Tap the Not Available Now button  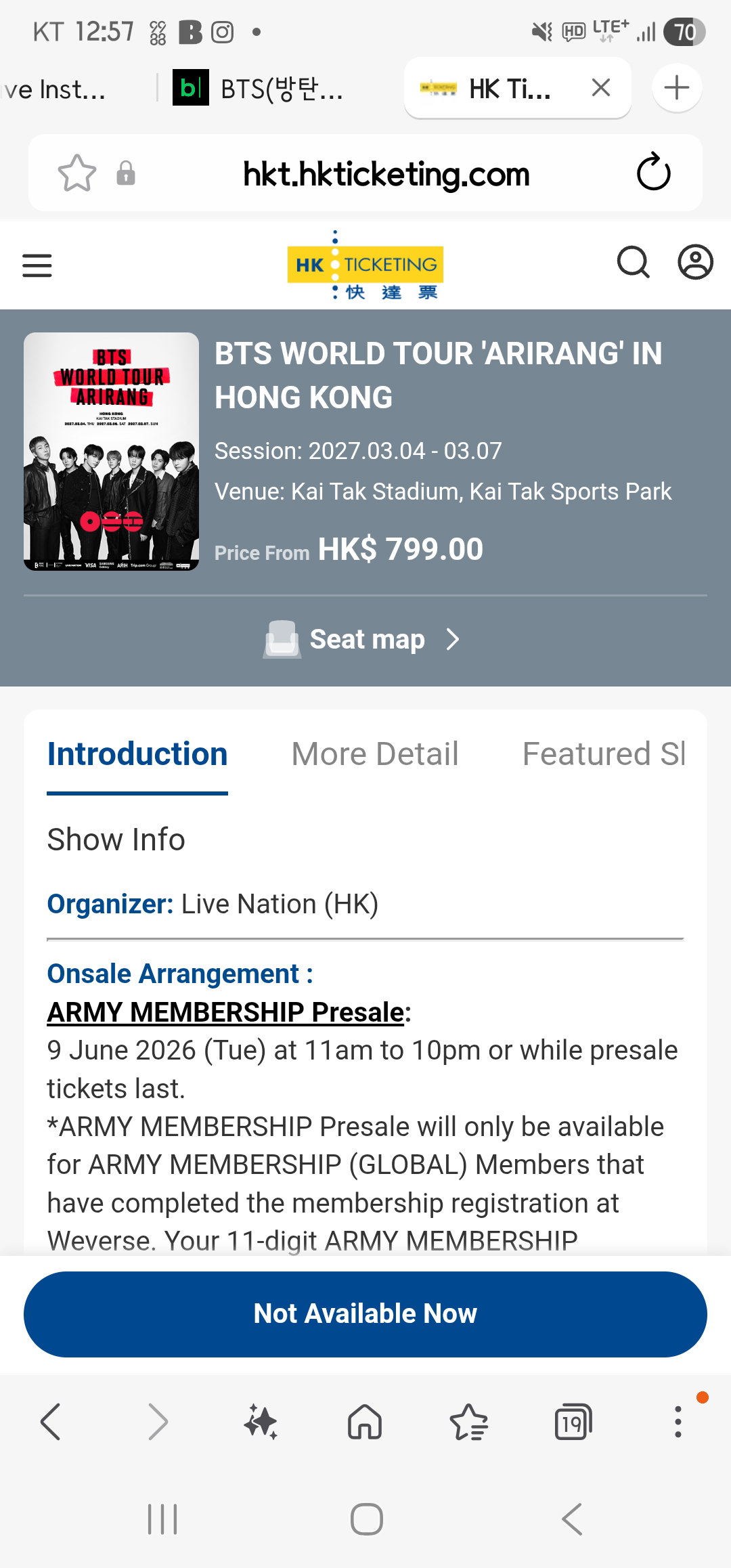pos(365,1314)
